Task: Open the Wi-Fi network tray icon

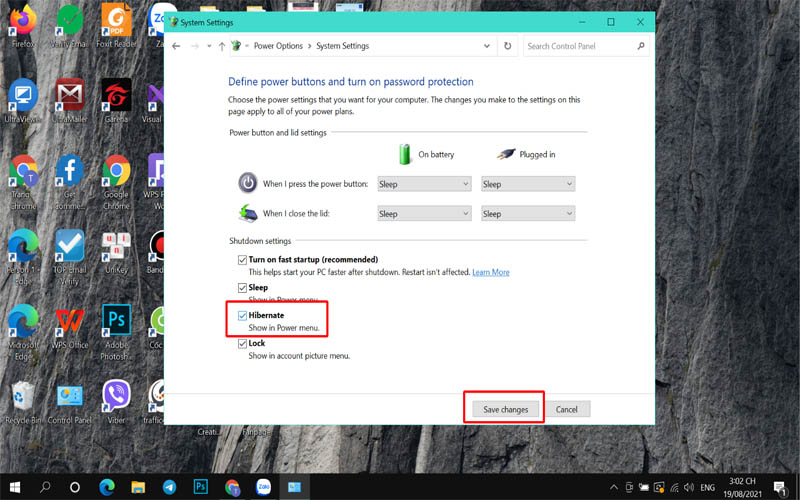Action: (x=674, y=487)
